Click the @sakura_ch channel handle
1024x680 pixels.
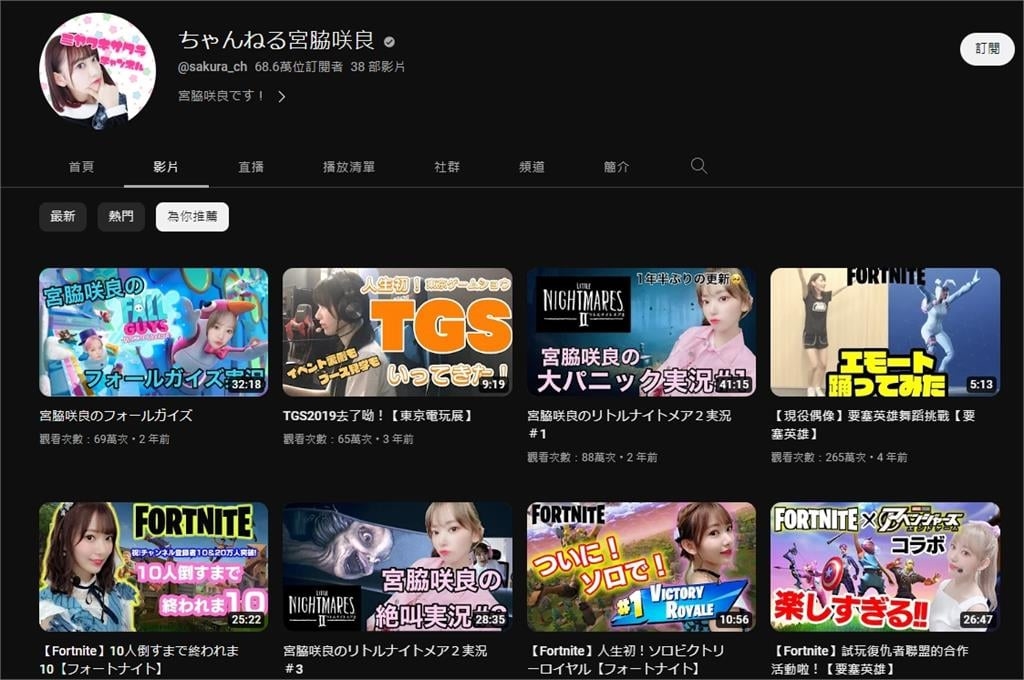212,67
